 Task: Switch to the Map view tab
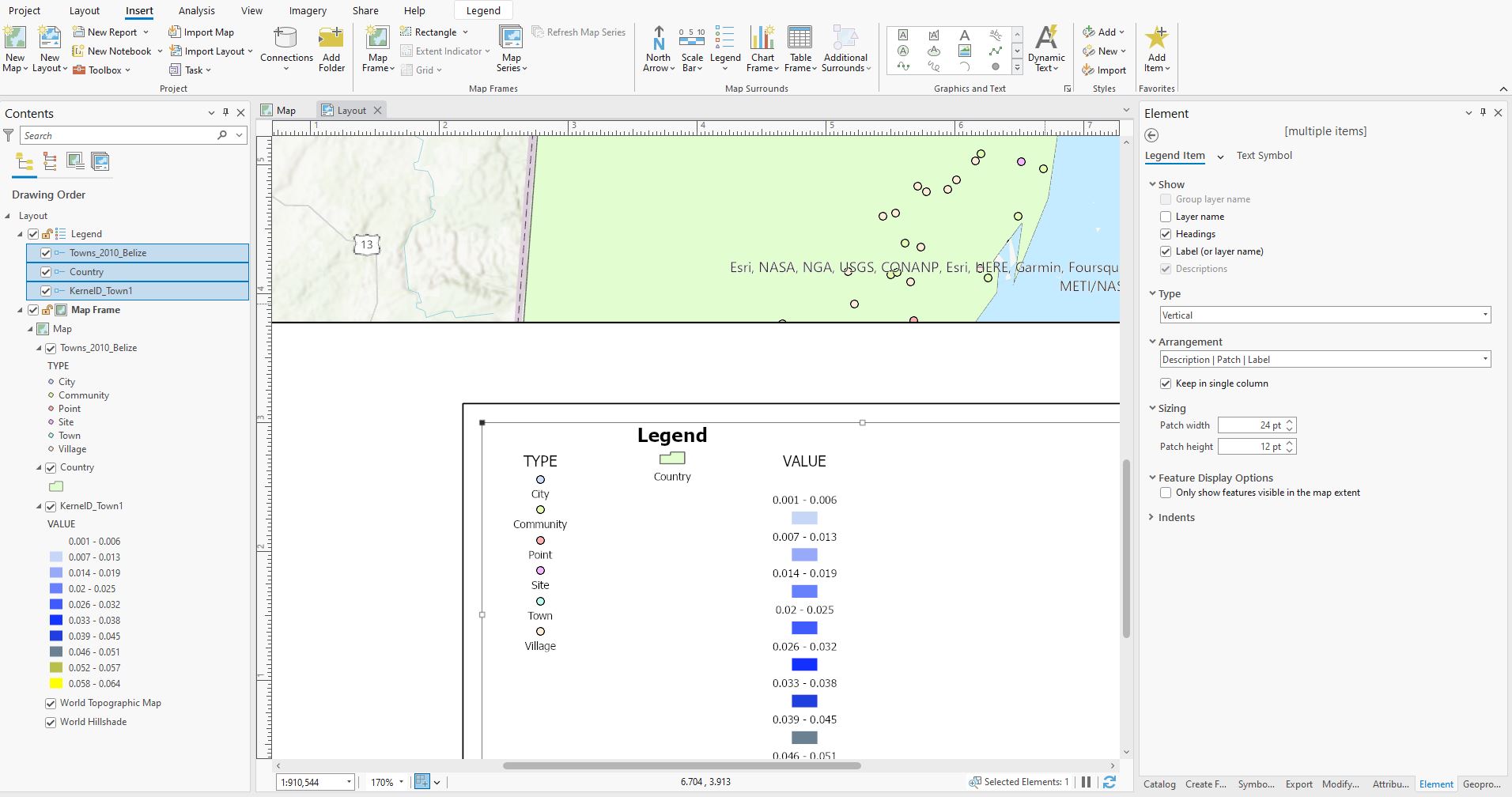click(285, 110)
